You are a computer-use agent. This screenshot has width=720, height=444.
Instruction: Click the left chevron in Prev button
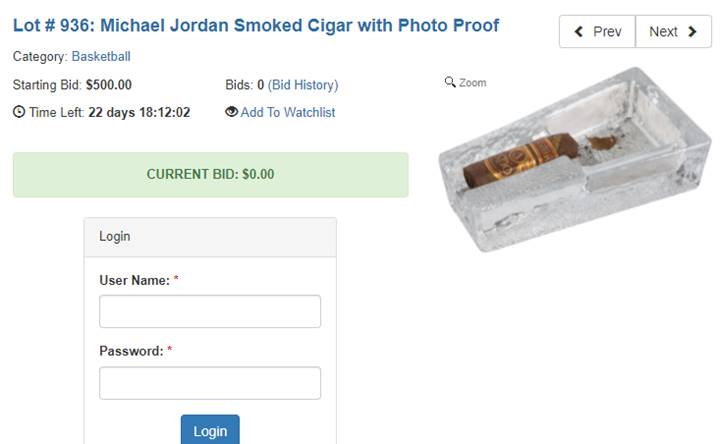(x=579, y=32)
